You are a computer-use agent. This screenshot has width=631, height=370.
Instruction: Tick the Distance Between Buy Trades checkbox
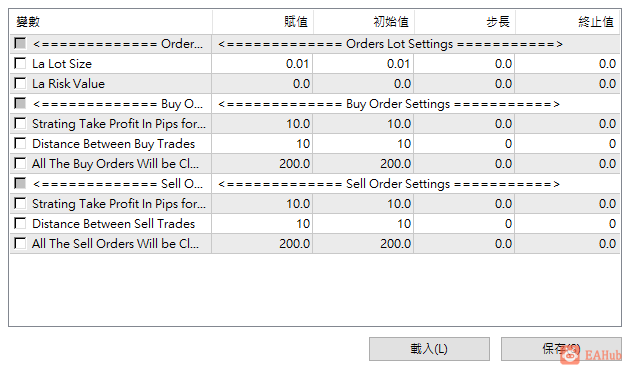[20, 143]
